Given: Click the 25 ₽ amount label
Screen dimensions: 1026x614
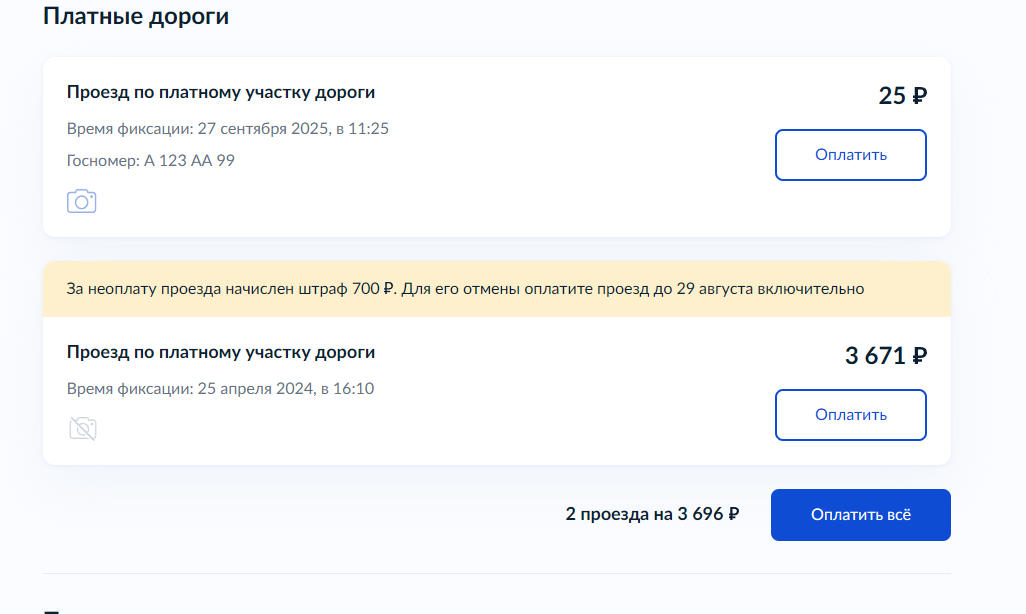Looking at the screenshot, I should click(902, 96).
